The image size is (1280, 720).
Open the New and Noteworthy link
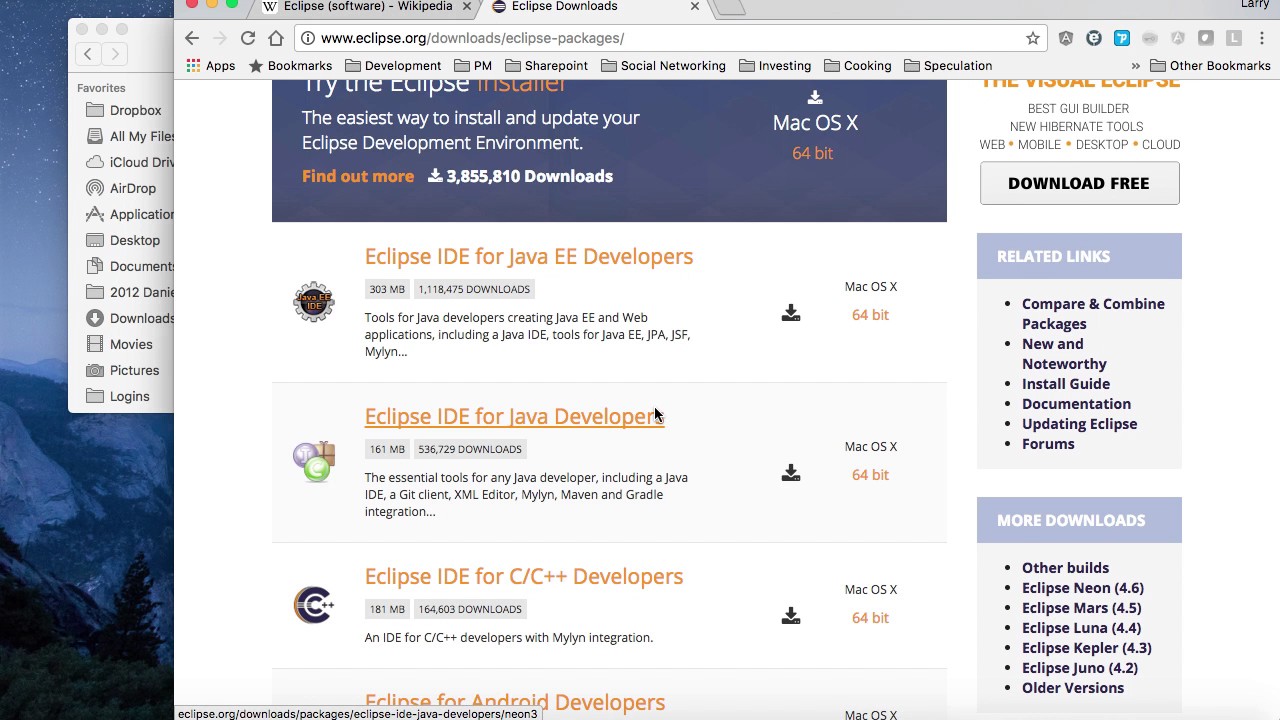click(1064, 353)
